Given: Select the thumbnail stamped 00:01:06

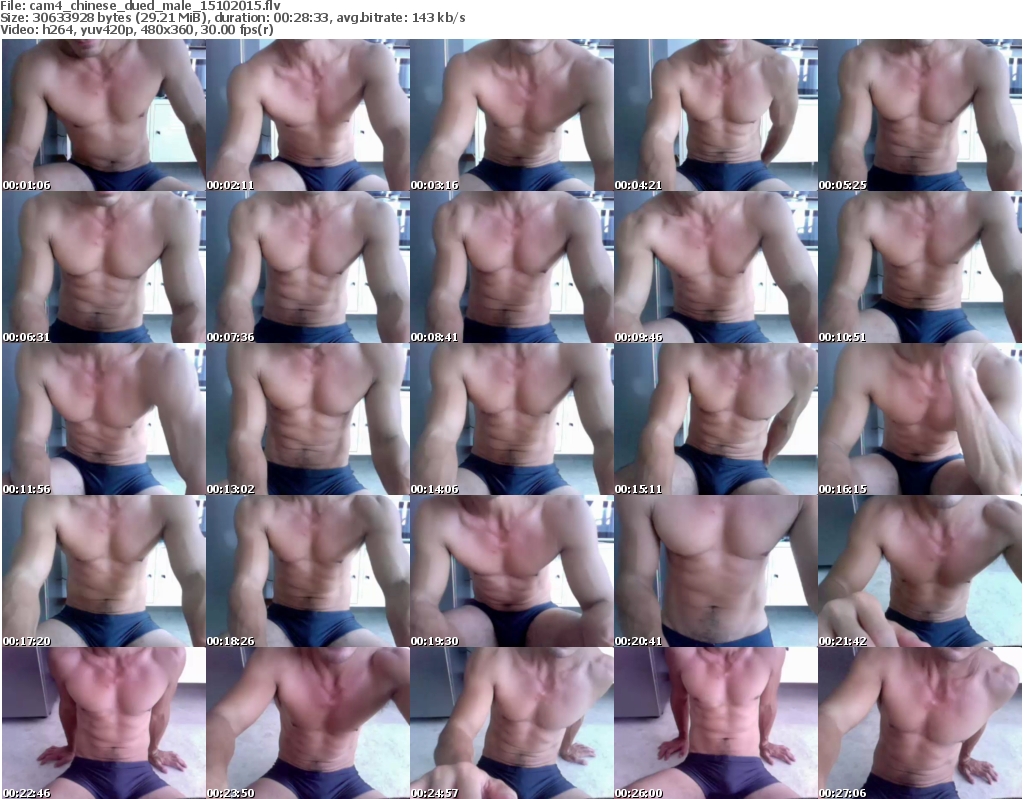Looking at the screenshot, I should (104, 115).
